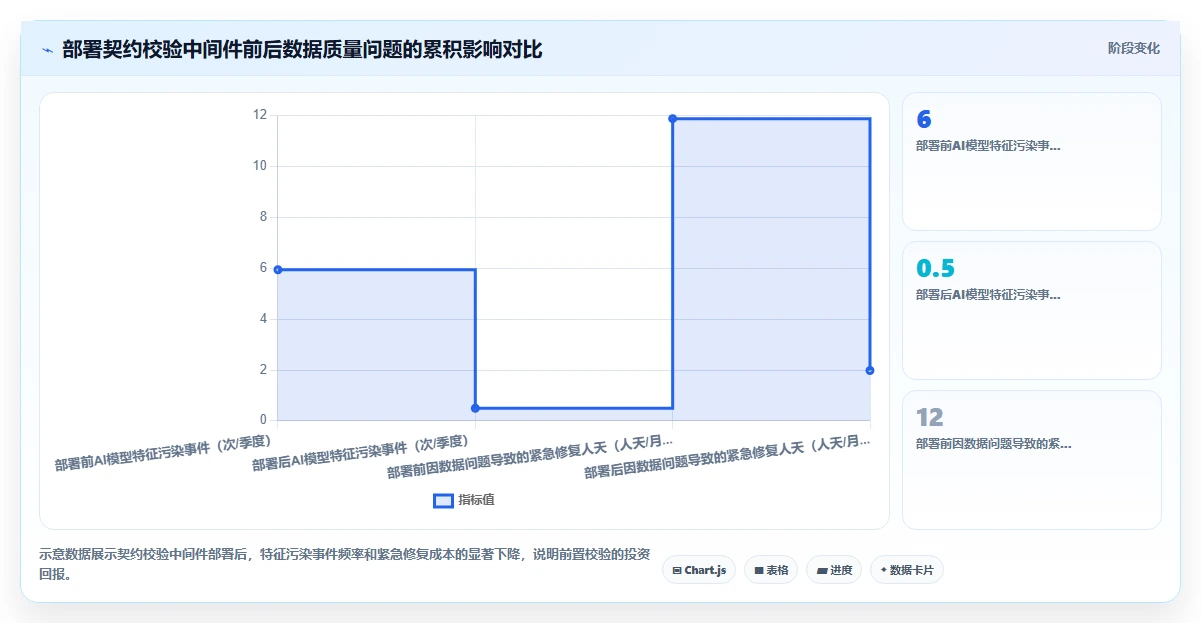Click the data point at value 2
The height and width of the screenshot is (623, 1201).
coord(870,370)
